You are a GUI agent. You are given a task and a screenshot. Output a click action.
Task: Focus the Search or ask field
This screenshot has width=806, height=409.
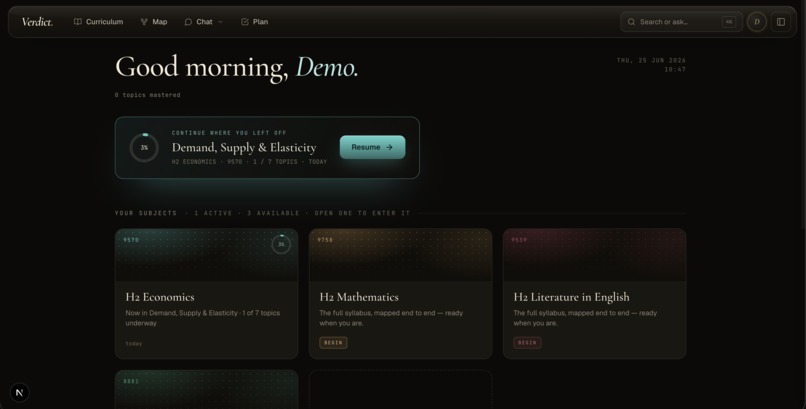[x=681, y=22]
